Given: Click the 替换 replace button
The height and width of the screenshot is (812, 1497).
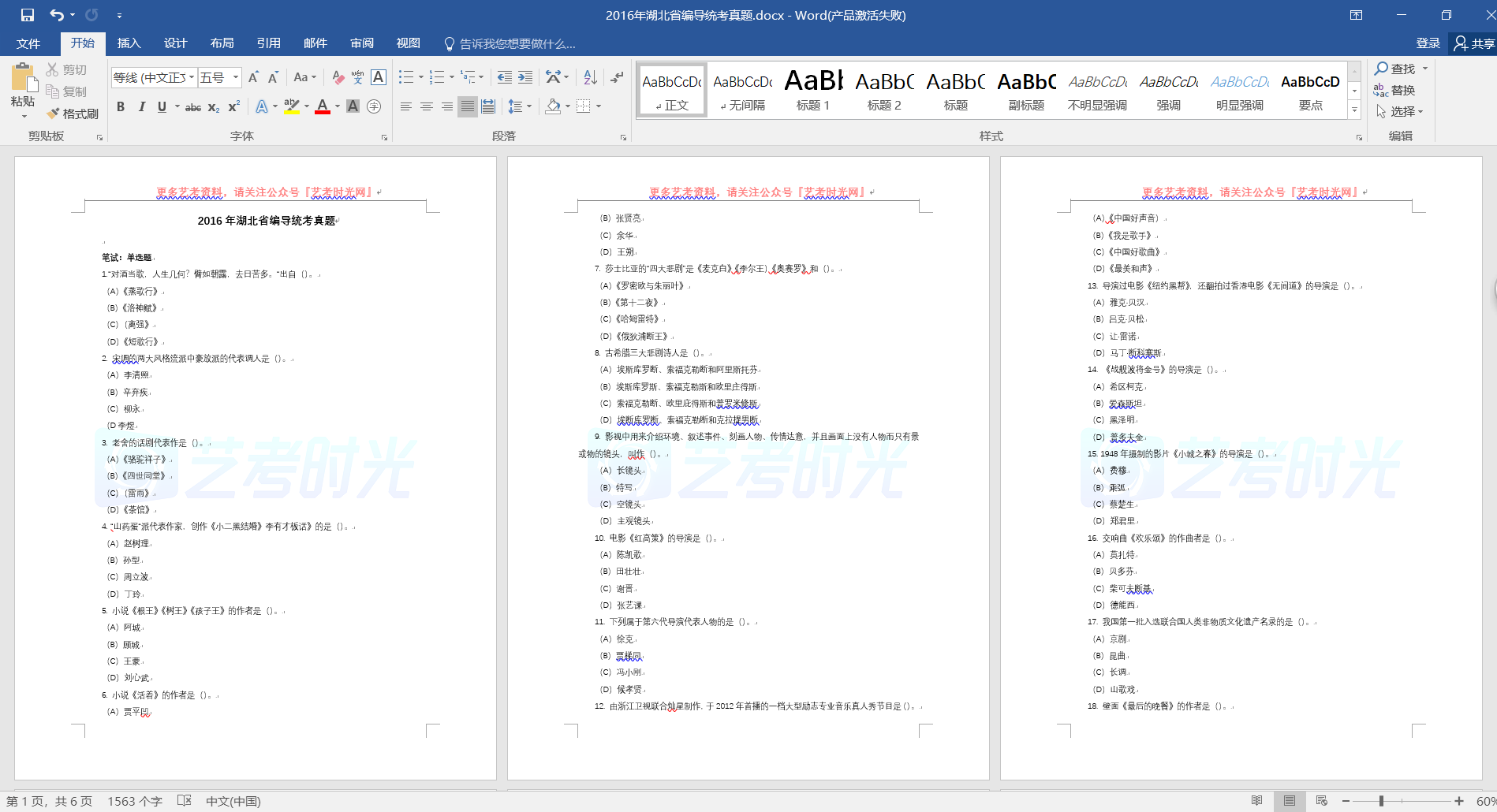Looking at the screenshot, I should point(1394,91).
